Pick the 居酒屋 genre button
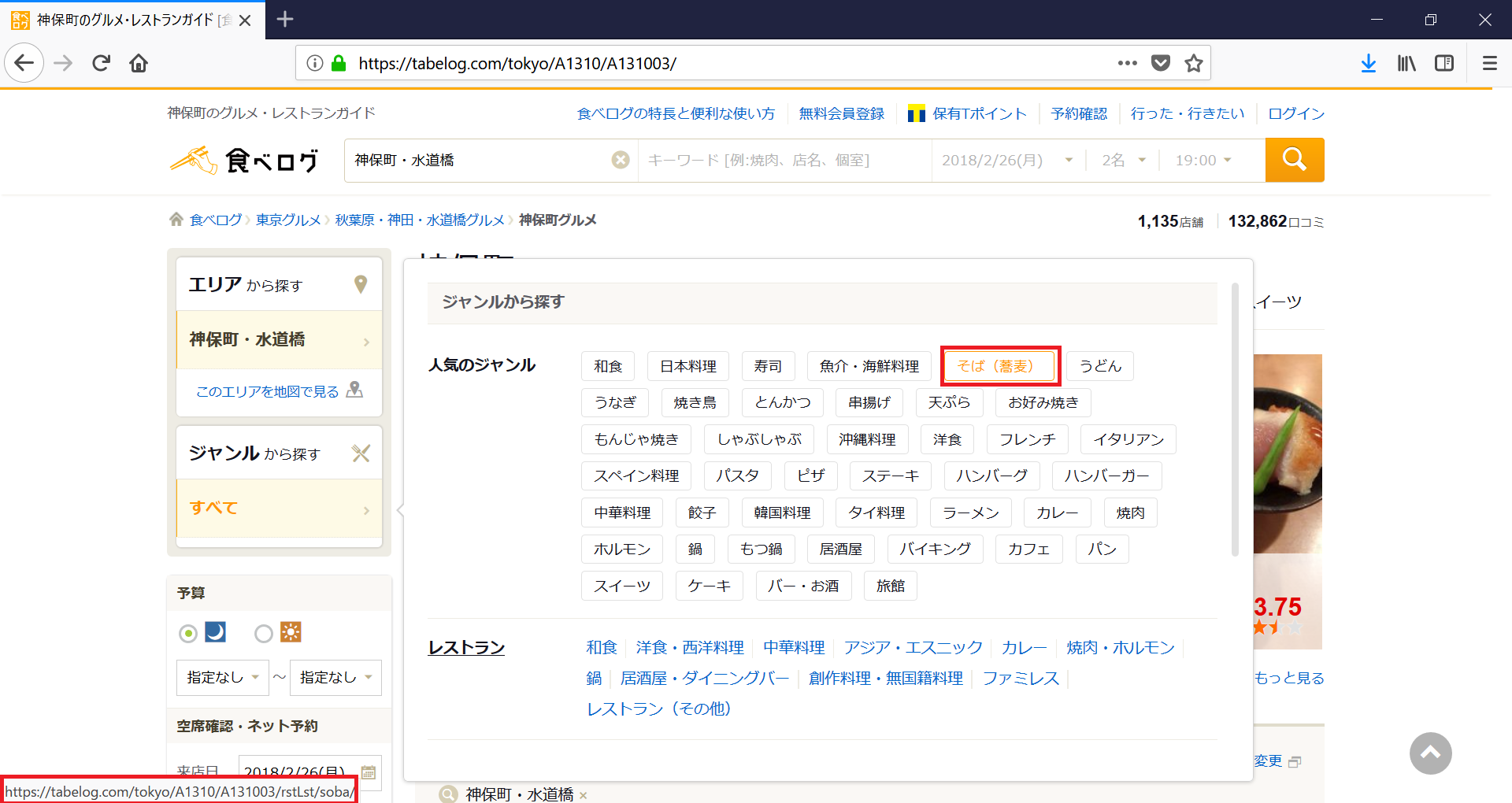This screenshot has width=1512, height=803. click(x=841, y=549)
